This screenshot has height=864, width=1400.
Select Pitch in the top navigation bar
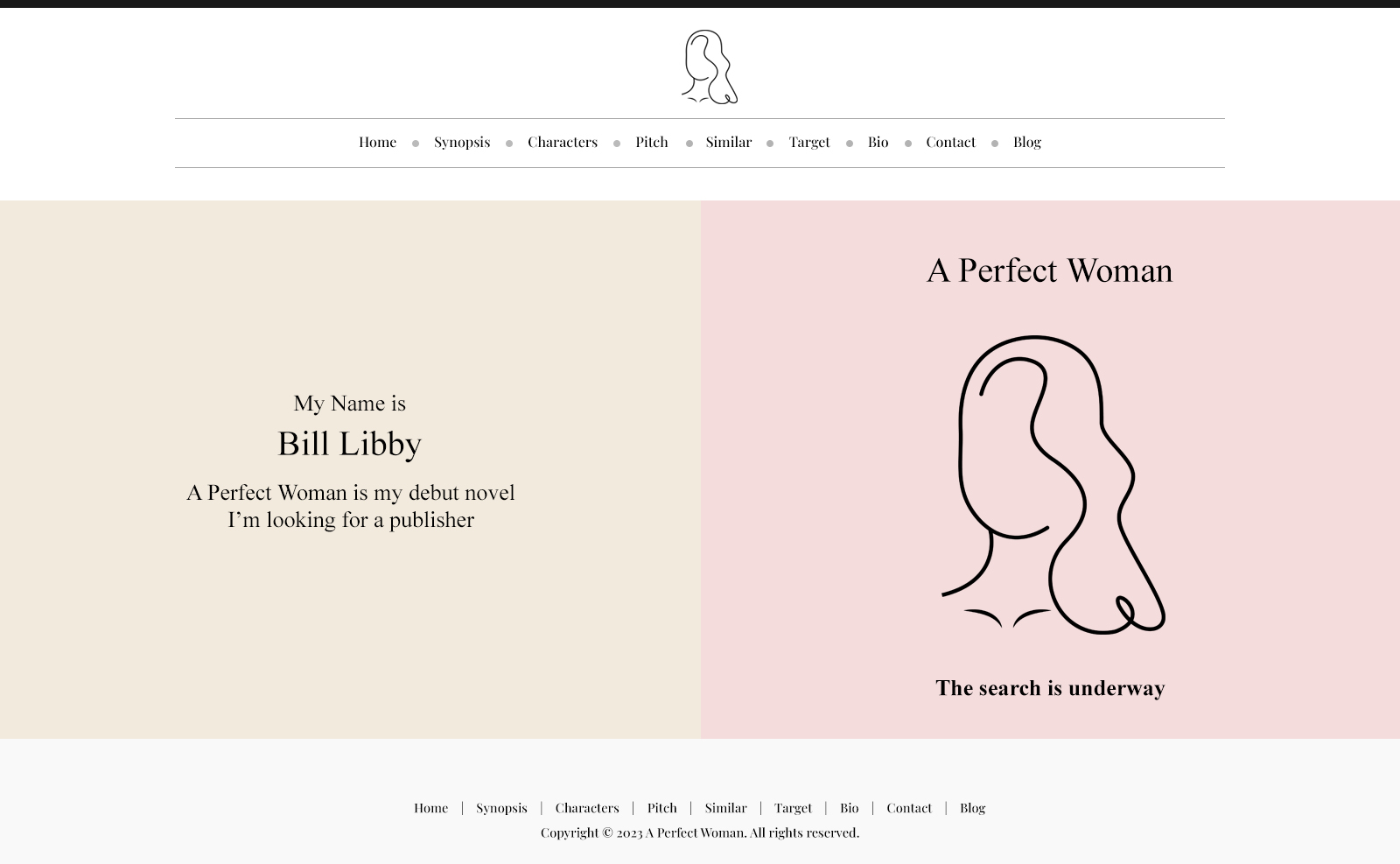click(651, 142)
